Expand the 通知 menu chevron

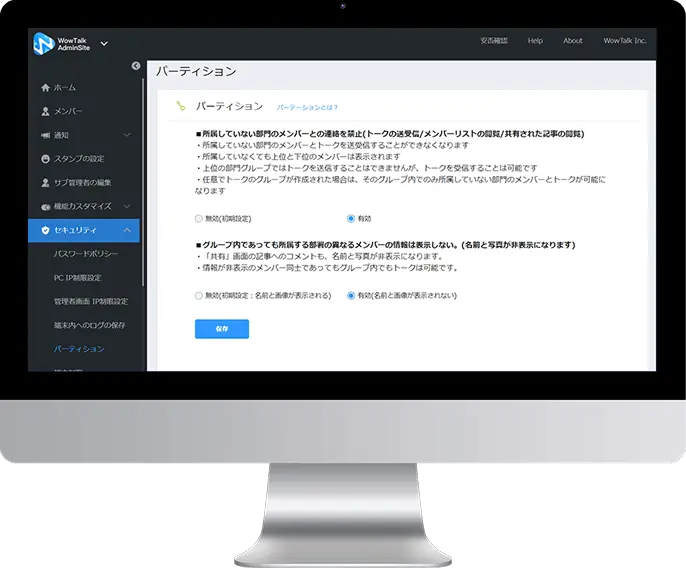(127, 135)
